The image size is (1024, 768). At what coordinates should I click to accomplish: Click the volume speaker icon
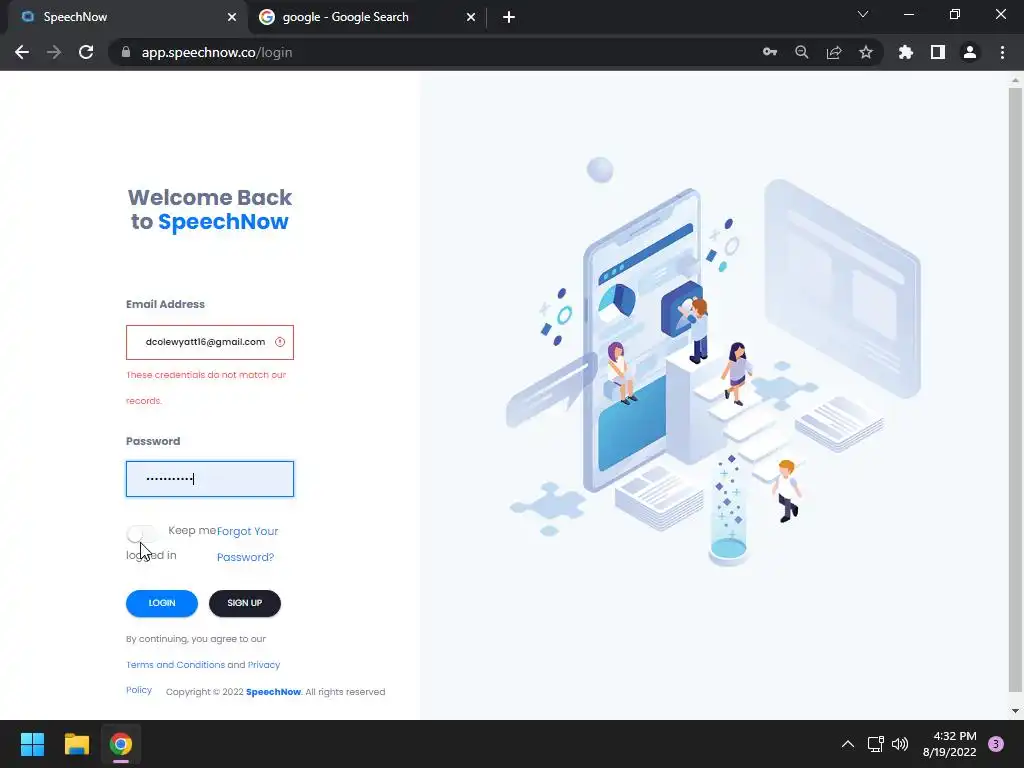(900, 744)
